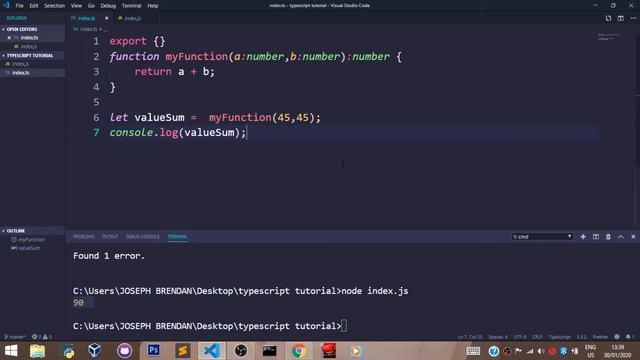Change line endings via CRLF
The width and height of the screenshot is (640, 360).
click(537, 337)
